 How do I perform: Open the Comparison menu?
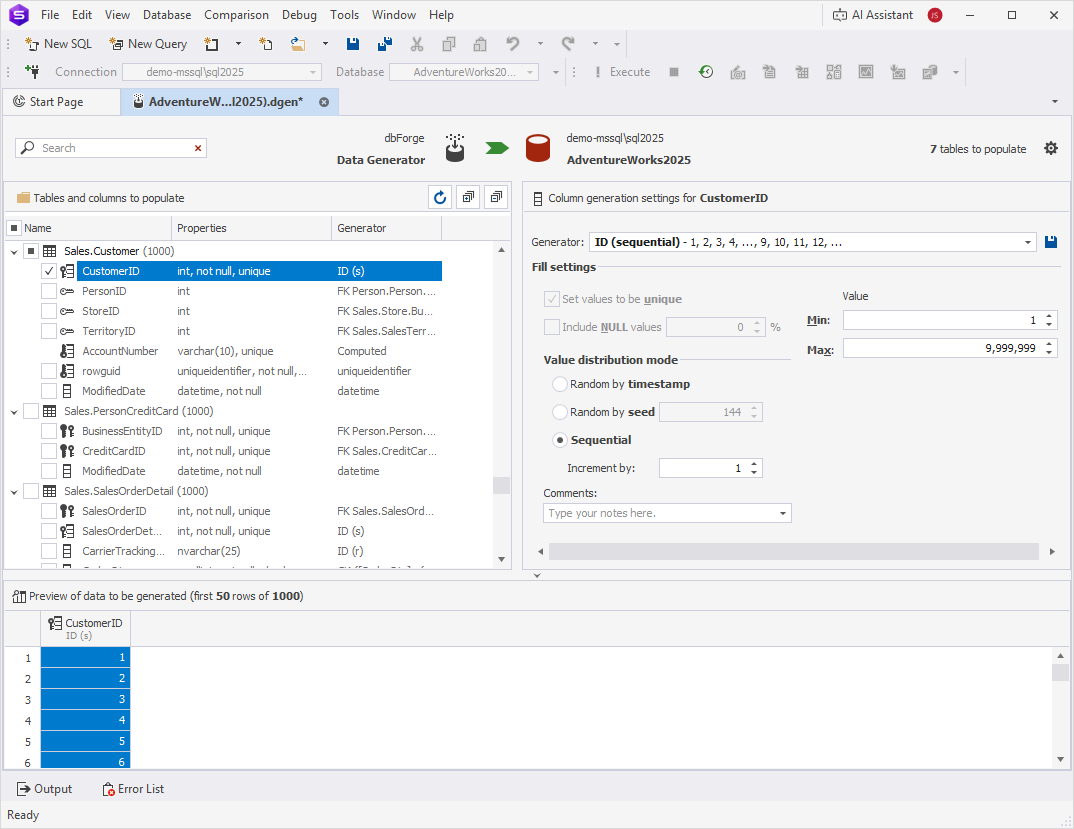(236, 15)
